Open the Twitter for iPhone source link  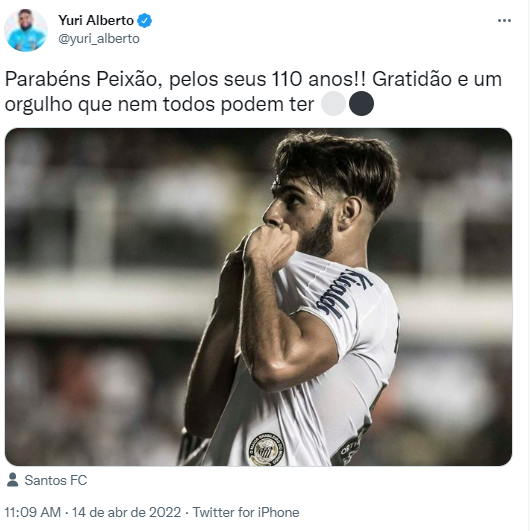pyautogui.click(x=246, y=512)
